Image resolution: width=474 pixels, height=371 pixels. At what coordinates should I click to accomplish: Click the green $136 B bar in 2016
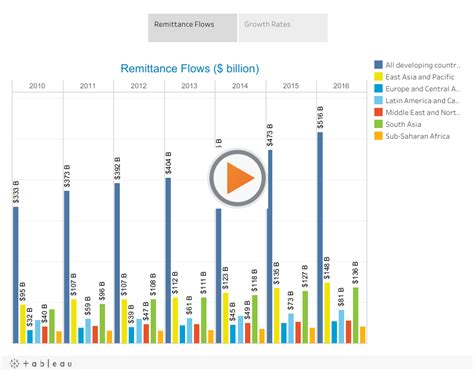(356, 315)
